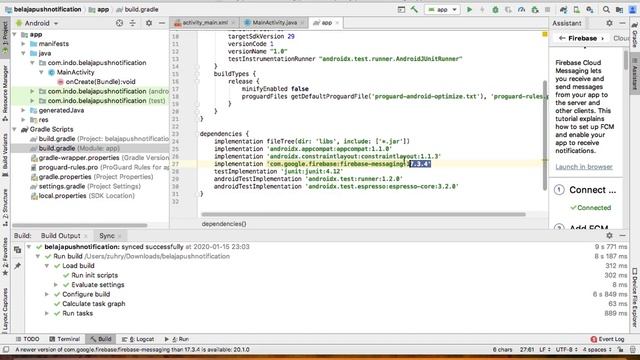Viewport: 640px width, 360px height.
Task: Click the editor horizontal scrollbar
Action: (363, 214)
